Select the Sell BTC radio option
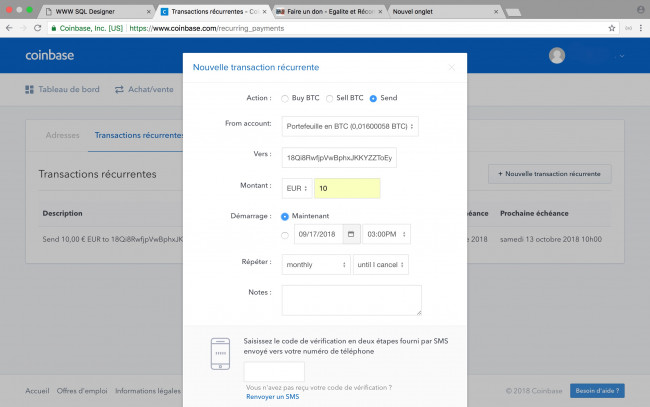The height and width of the screenshot is (407, 650). 330,99
